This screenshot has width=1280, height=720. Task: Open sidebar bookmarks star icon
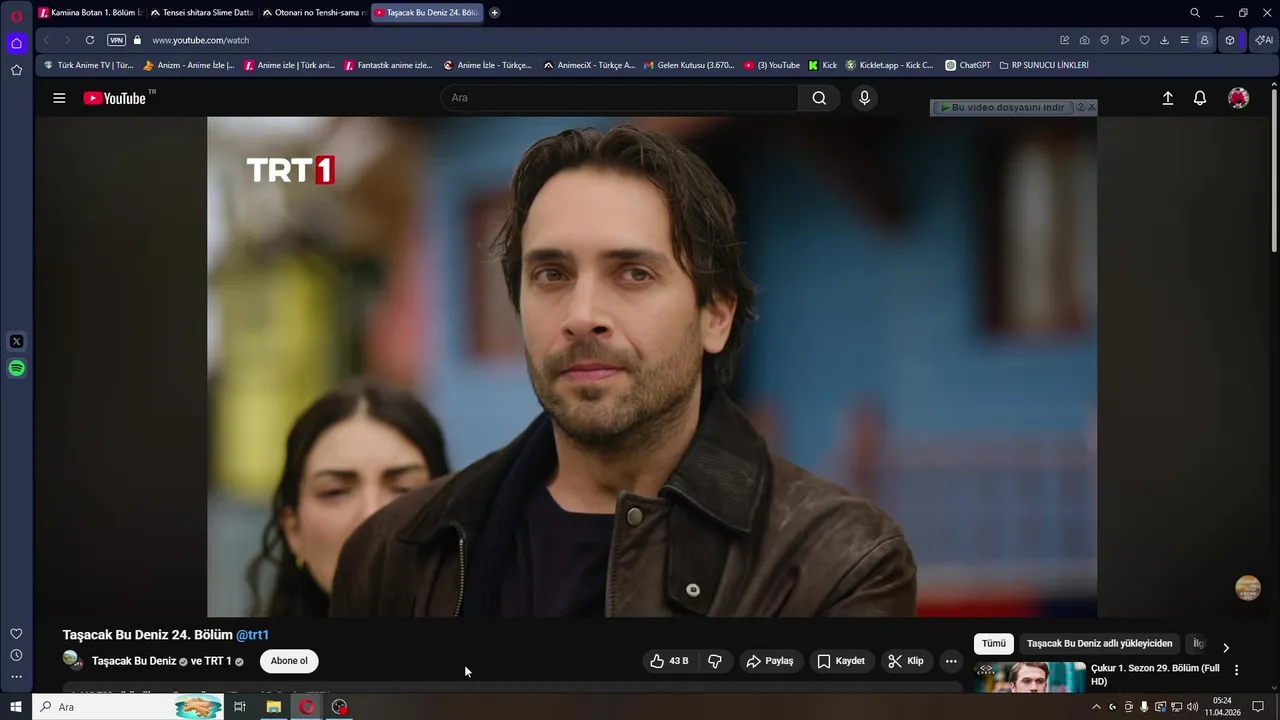pos(16,70)
